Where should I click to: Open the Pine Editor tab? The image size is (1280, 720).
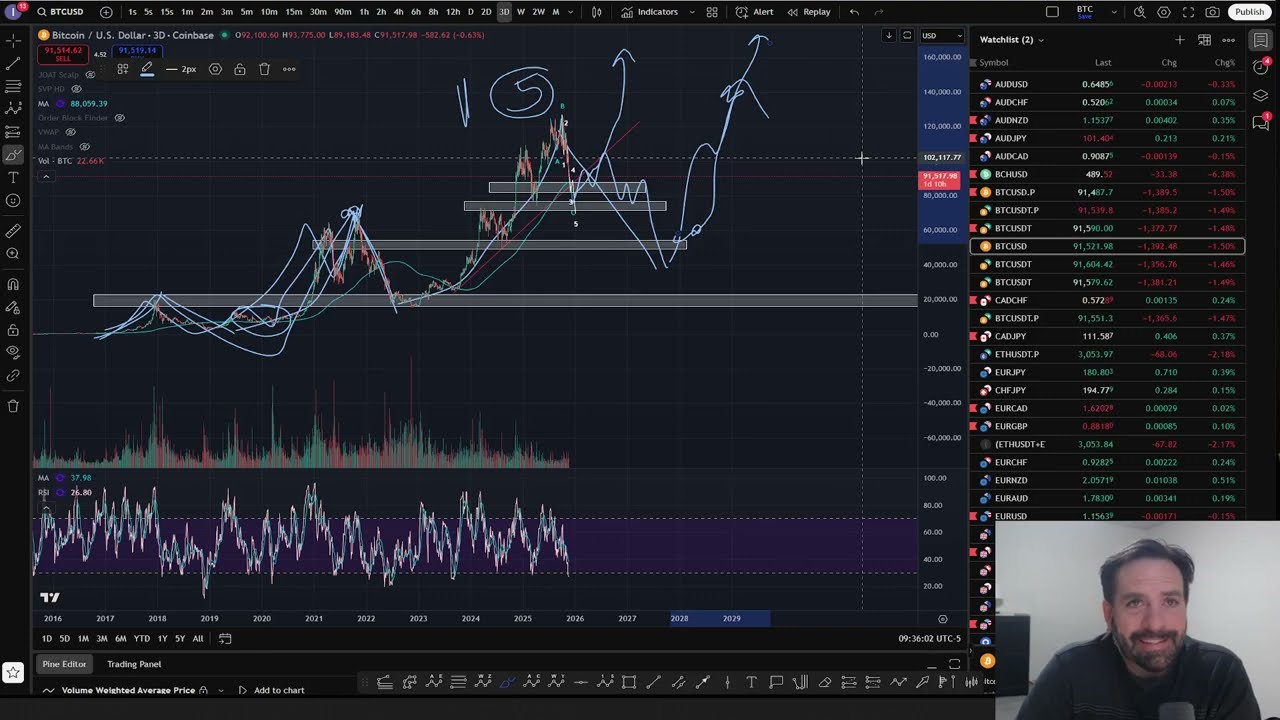[64, 664]
